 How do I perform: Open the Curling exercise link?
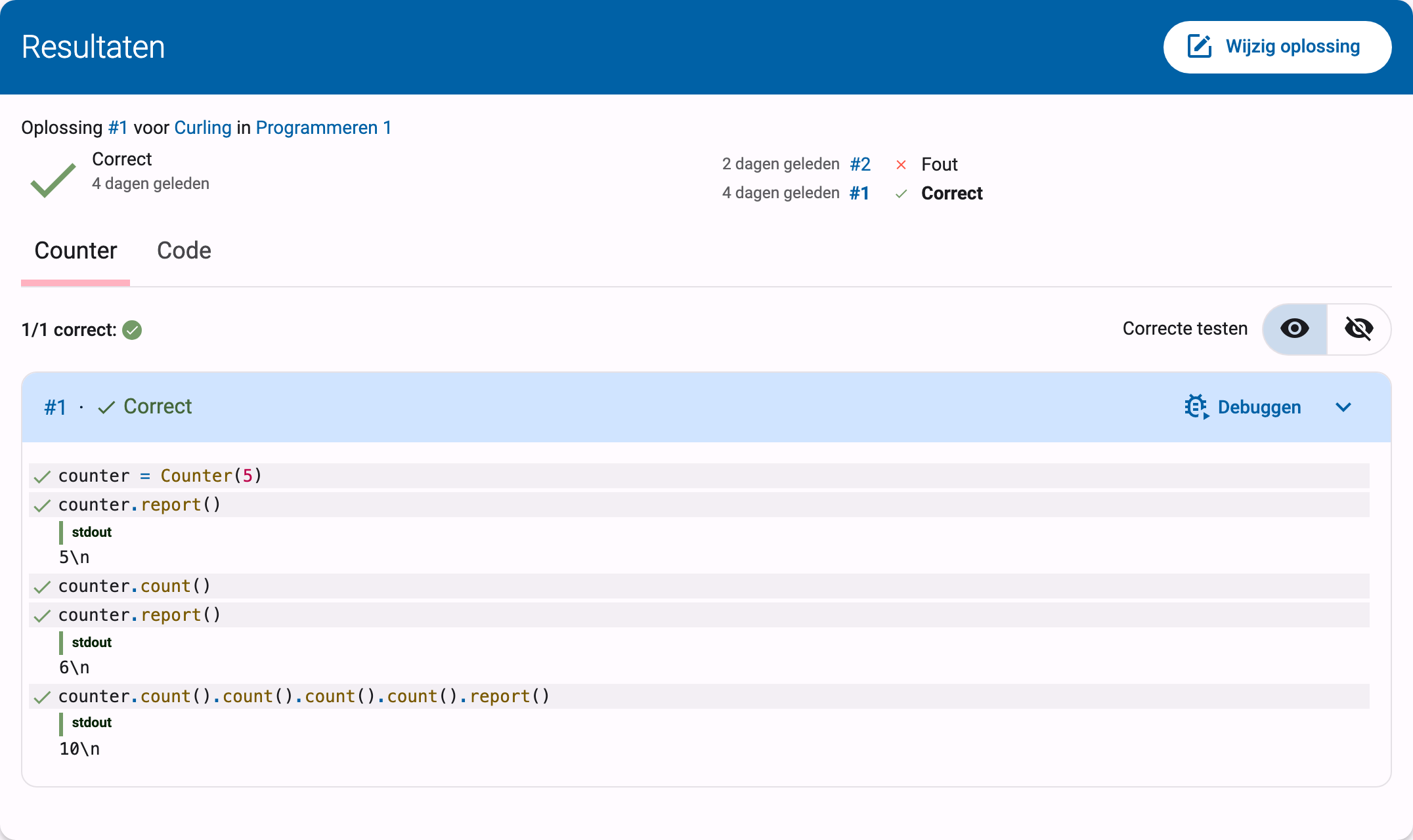coord(203,127)
